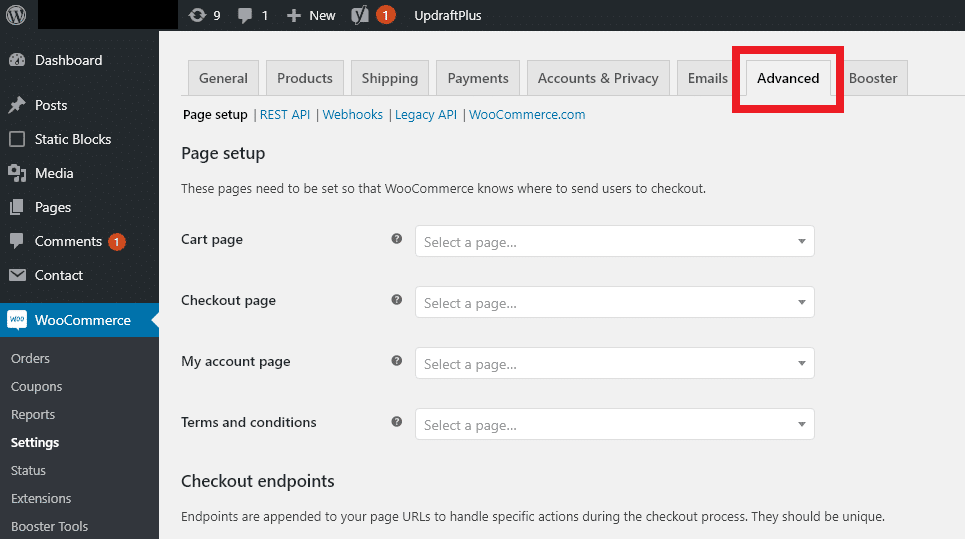This screenshot has width=965, height=539.
Task: Open the REST API link
Action: [x=285, y=114]
